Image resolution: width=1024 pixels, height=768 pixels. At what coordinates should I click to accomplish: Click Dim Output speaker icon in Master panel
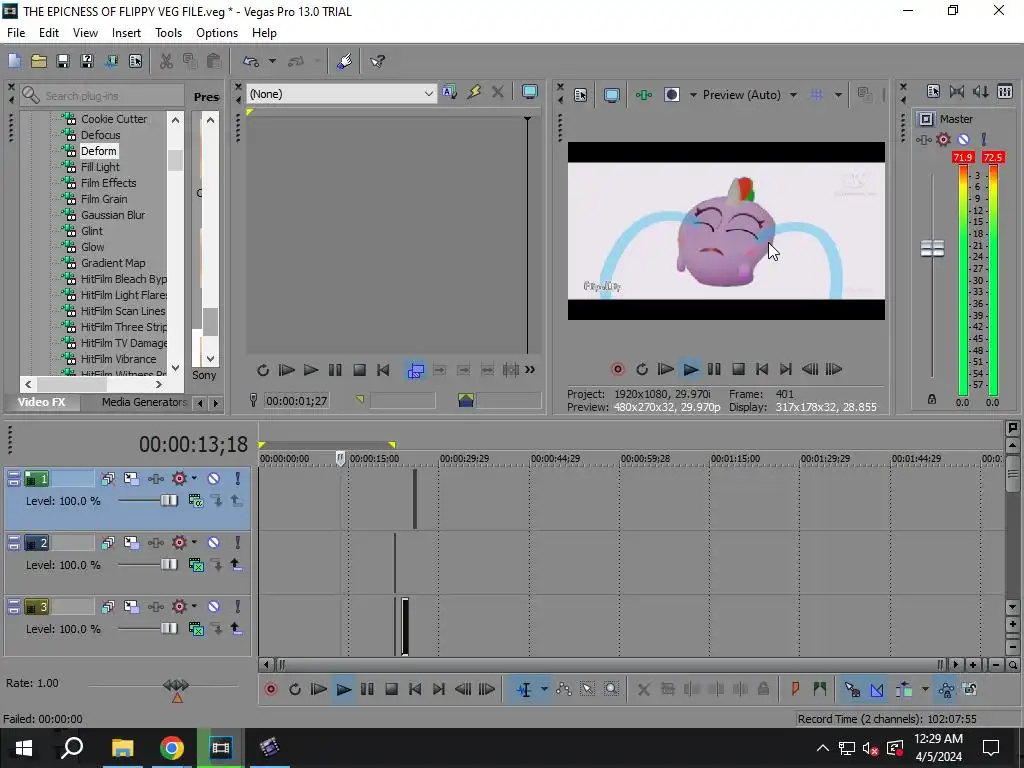click(981, 92)
